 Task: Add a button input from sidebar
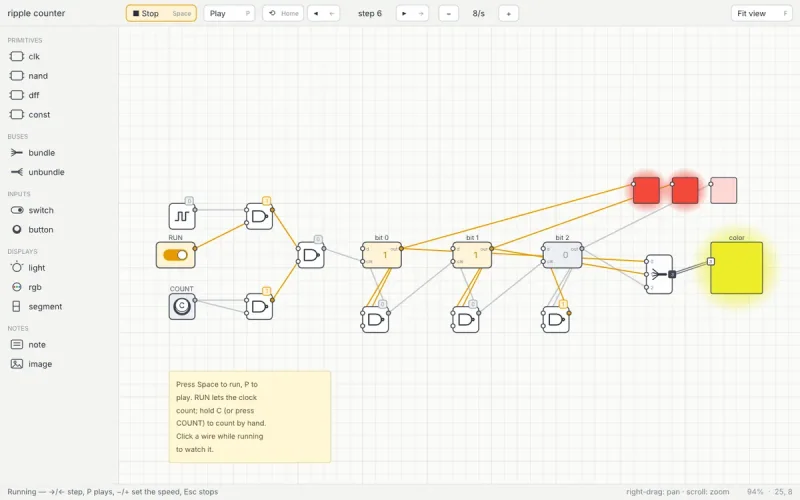pyautogui.click(x=32, y=230)
